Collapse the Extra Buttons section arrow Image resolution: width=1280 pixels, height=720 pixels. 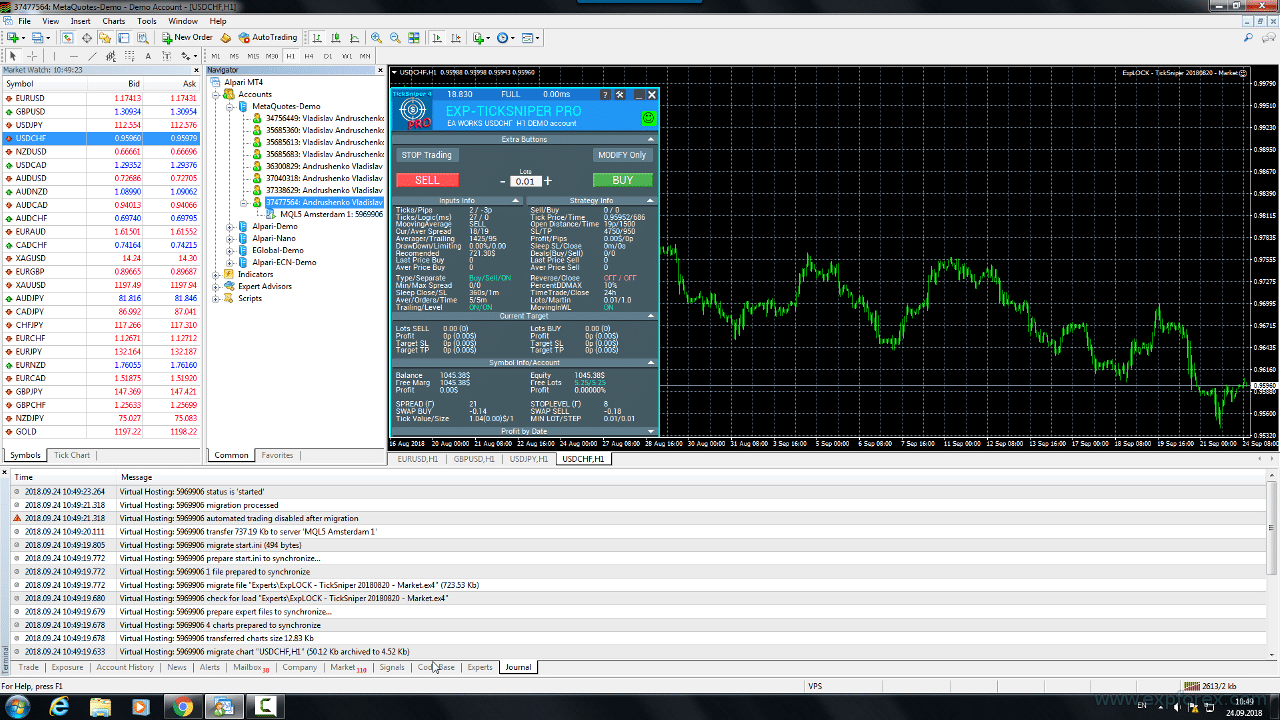[x=651, y=139]
